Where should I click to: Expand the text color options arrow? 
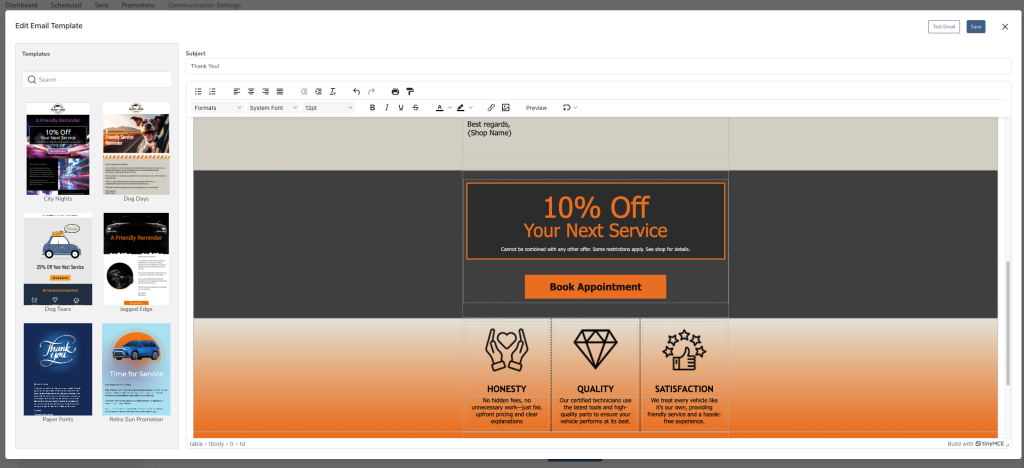click(x=449, y=108)
